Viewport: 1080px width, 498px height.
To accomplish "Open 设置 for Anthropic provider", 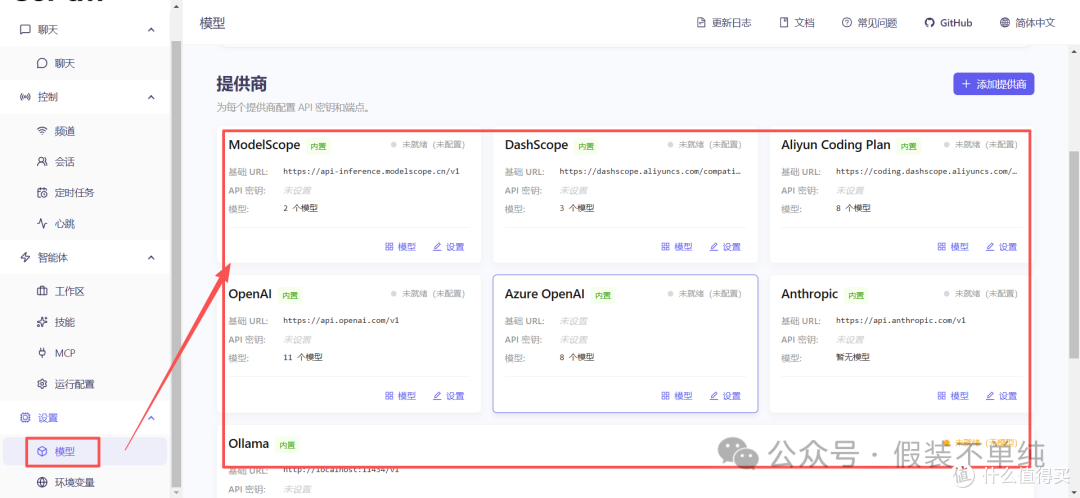I will (x=1001, y=395).
